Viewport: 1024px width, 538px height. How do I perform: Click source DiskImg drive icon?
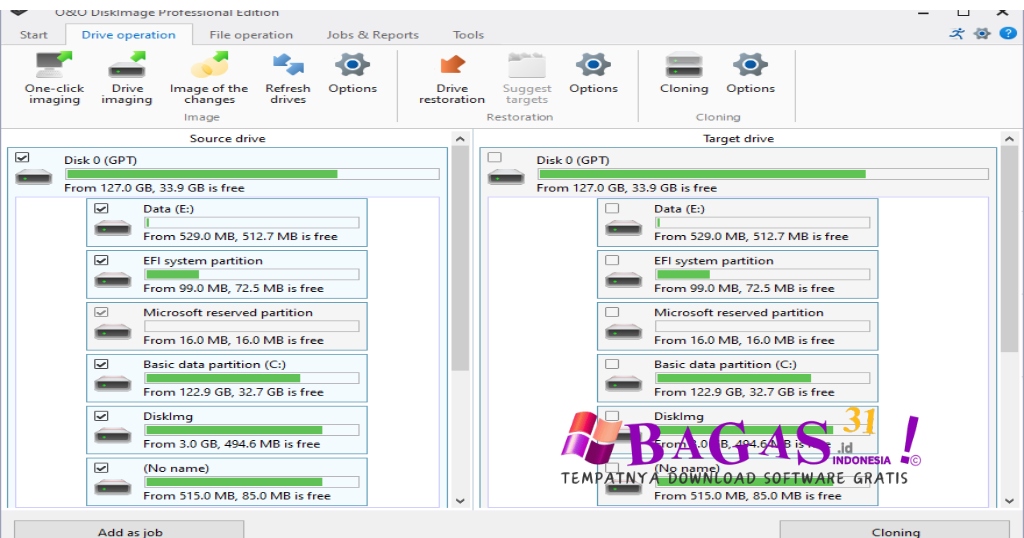click(x=113, y=435)
